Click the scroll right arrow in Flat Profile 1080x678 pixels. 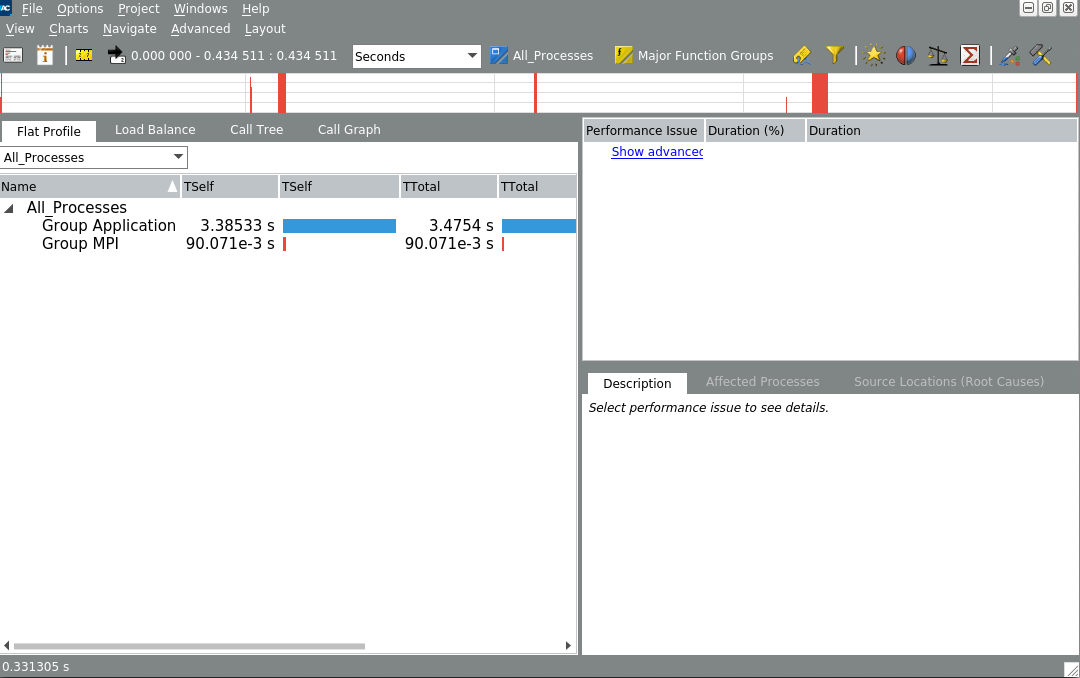point(568,646)
